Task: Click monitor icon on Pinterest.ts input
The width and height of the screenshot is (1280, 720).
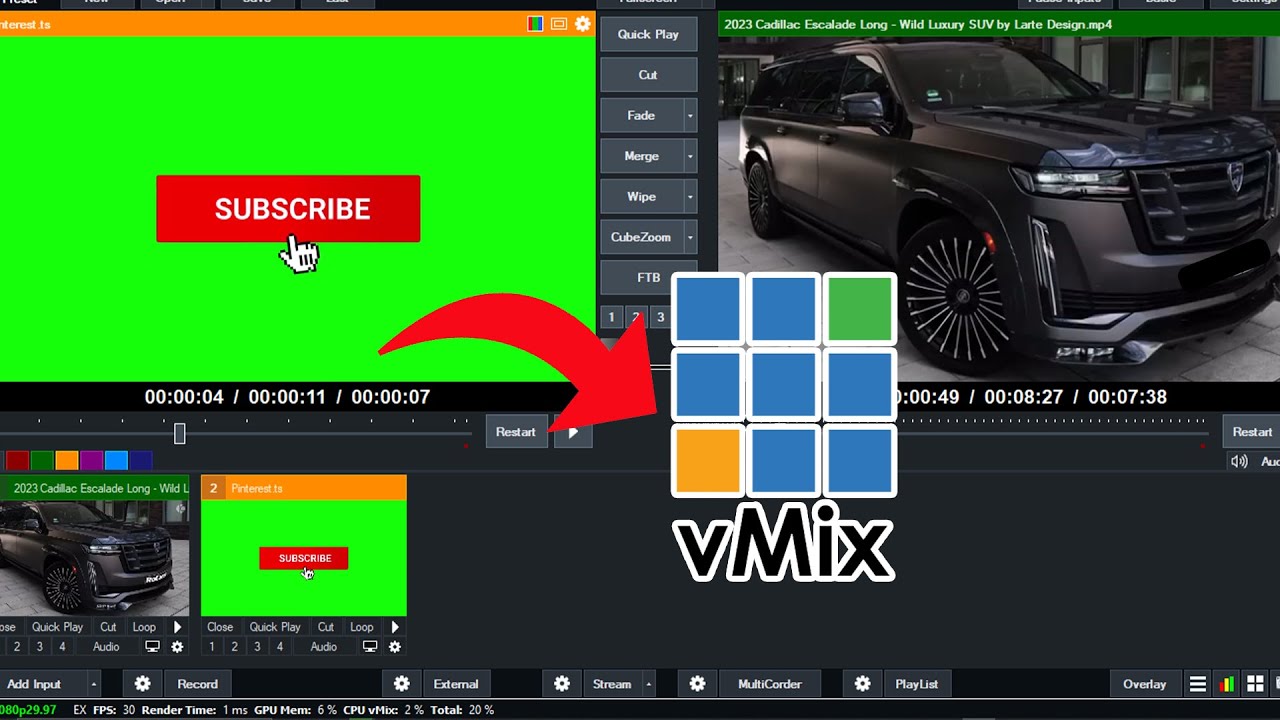Action: 370,647
